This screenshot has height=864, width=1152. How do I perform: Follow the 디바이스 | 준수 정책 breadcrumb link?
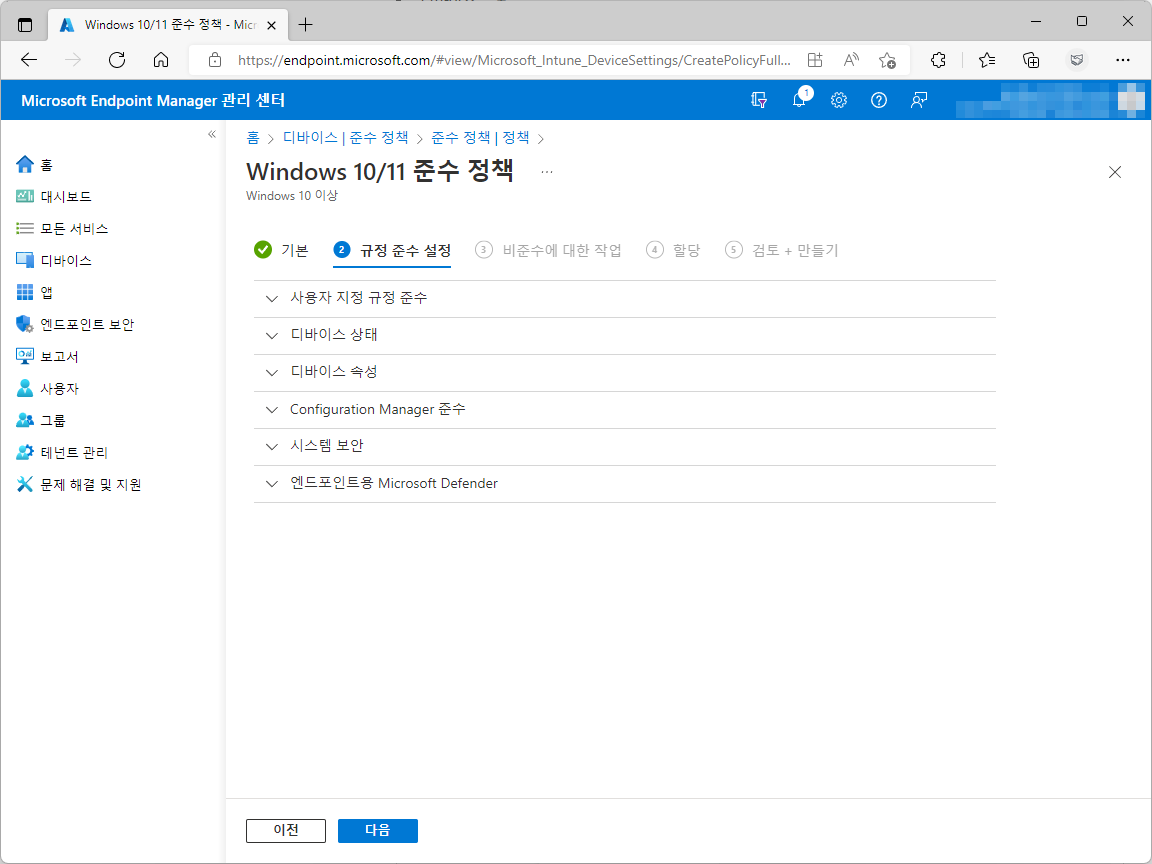point(345,138)
